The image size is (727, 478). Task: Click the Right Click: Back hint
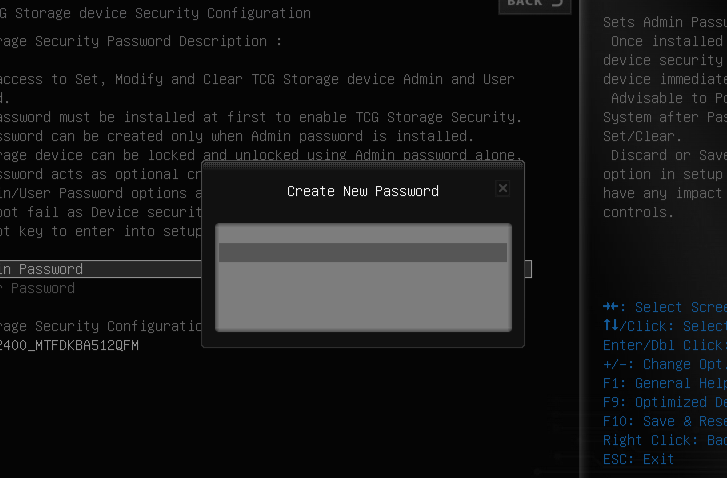pos(664,440)
